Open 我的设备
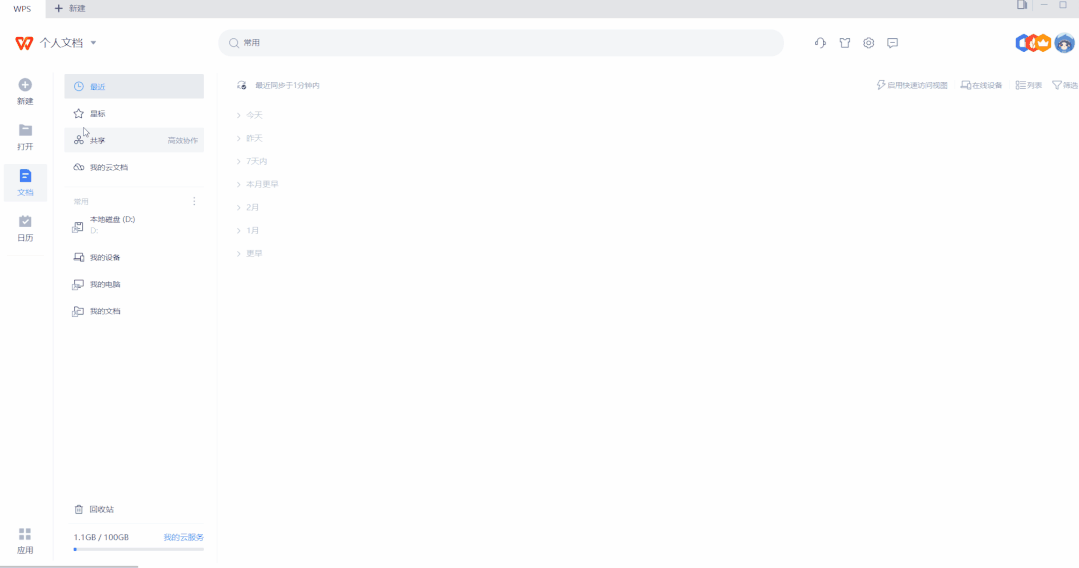 pos(134,257)
